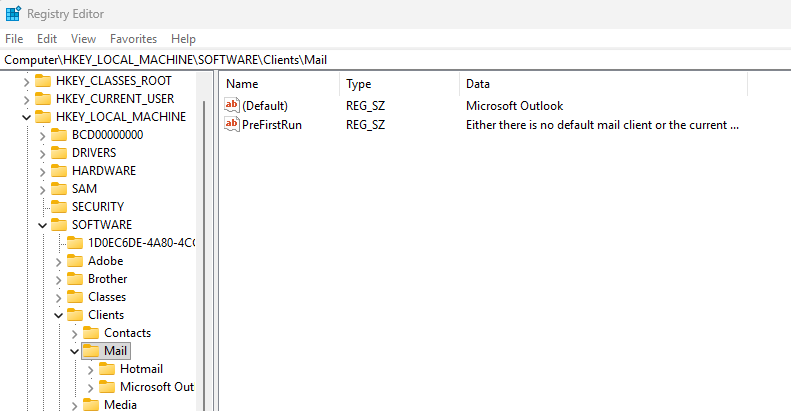Image resolution: width=791 pixels, height=411 pixels.
Task: Click the SOFTWARE folder icon
Action: tap(59, 225)
